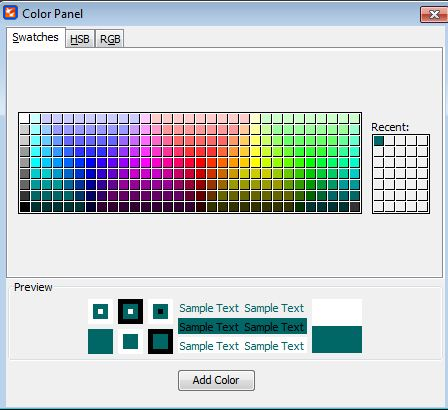This screenshot has height=410, width=448.
Task: Pick the white swatch at palette's top-left corner
Action: tap(24, 118)
